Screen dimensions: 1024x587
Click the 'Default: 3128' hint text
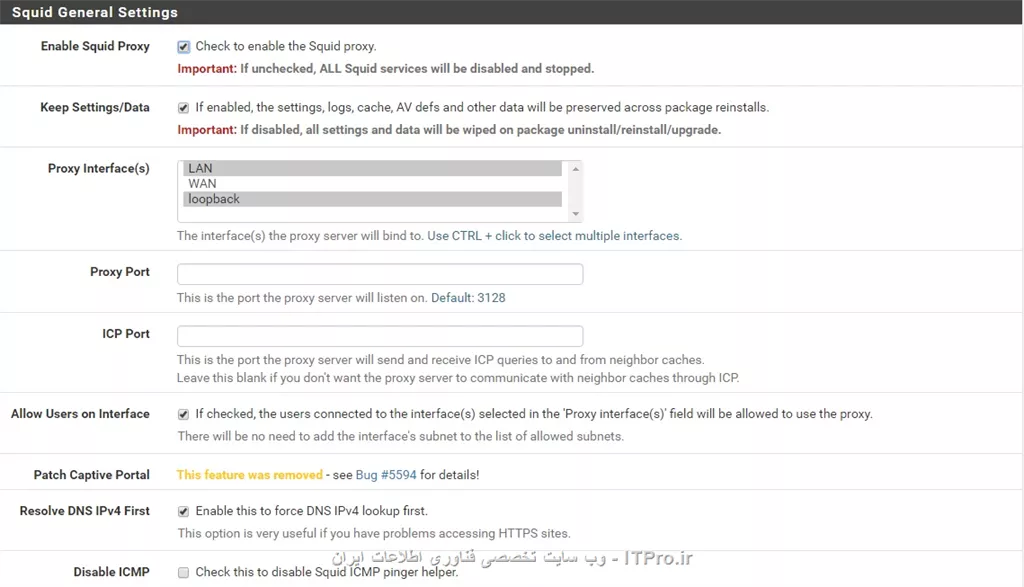tap(468, 298)
